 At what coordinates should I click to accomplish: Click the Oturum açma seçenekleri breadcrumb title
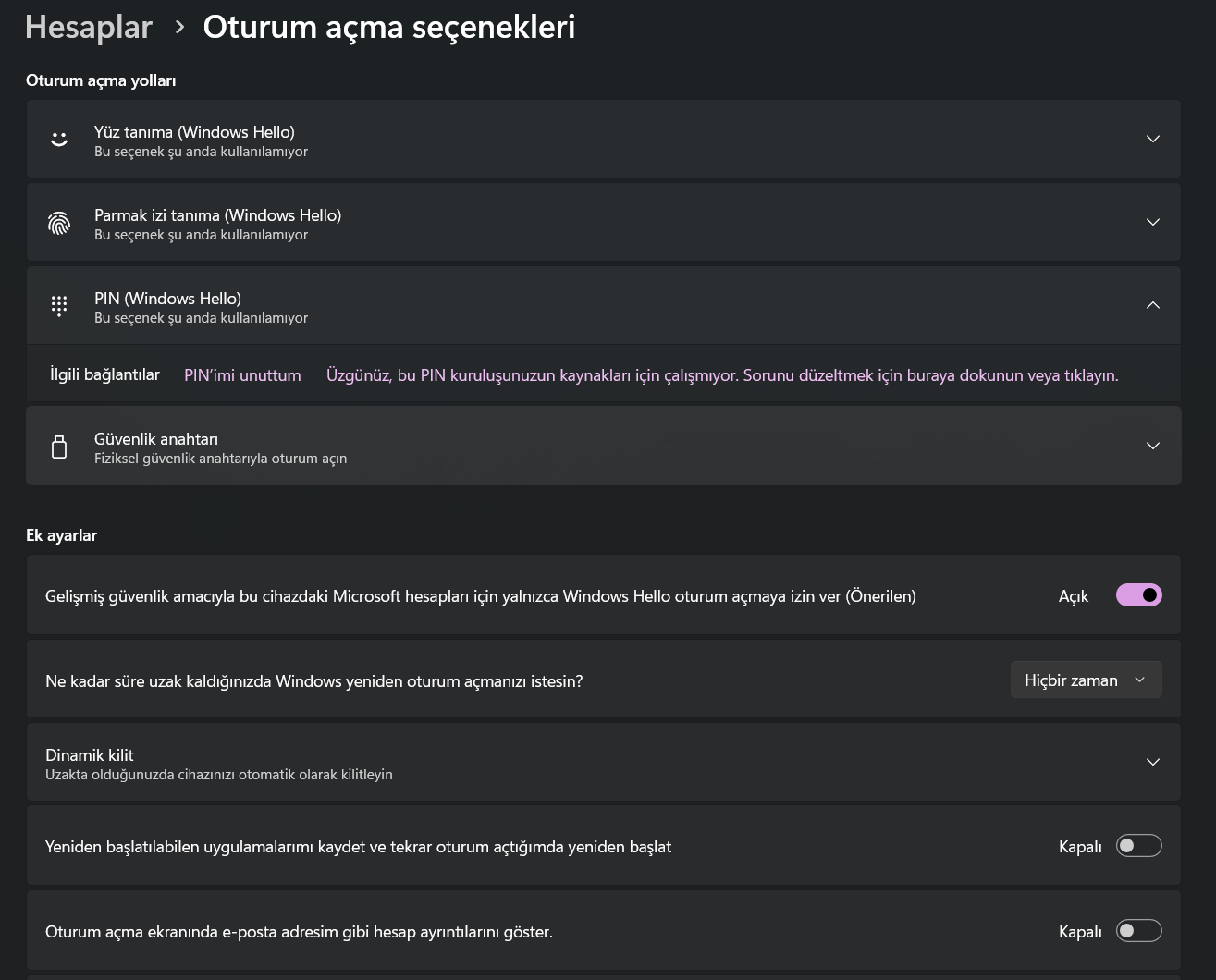pos(389,27)
